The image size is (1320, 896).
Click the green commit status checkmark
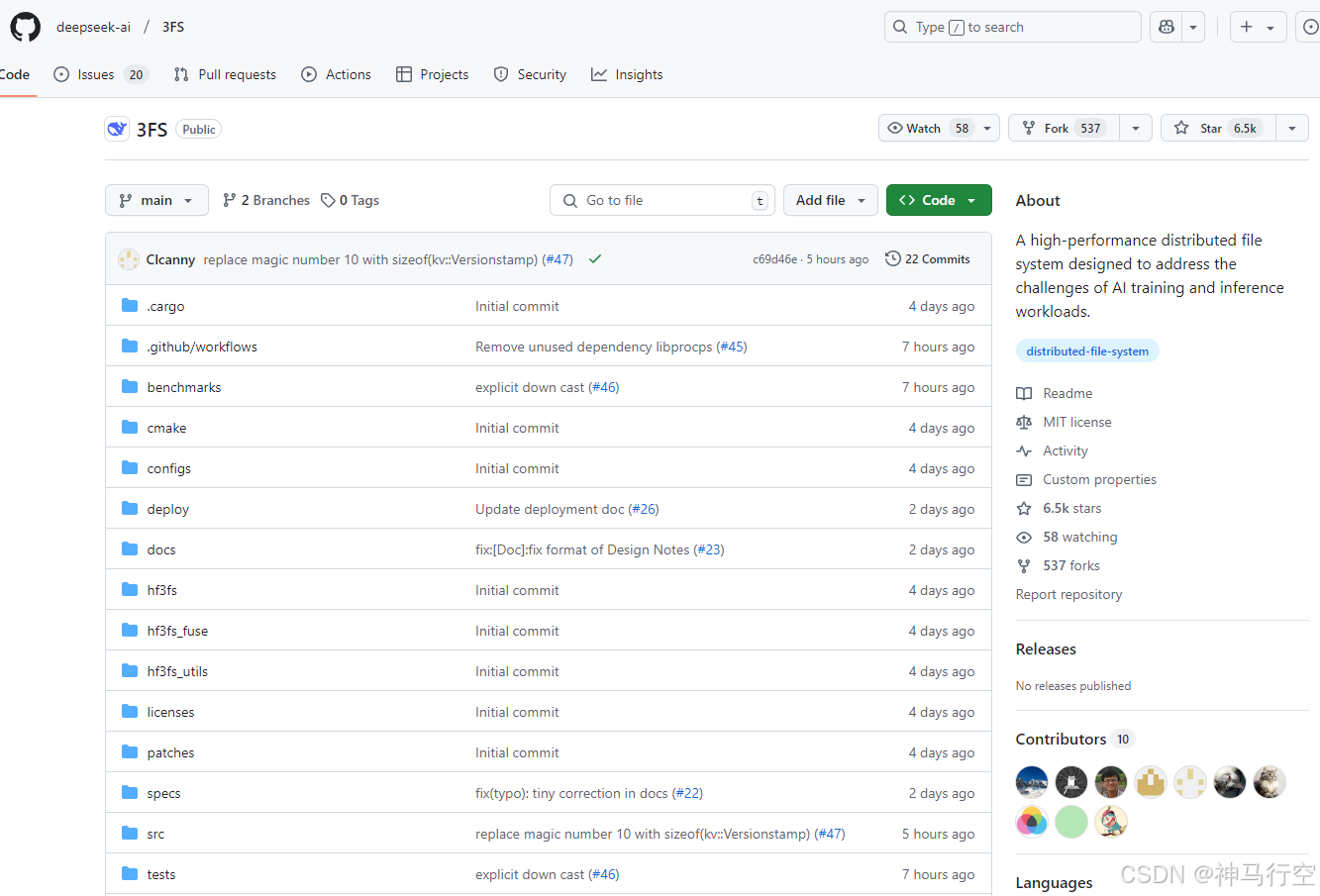[595, 259]
